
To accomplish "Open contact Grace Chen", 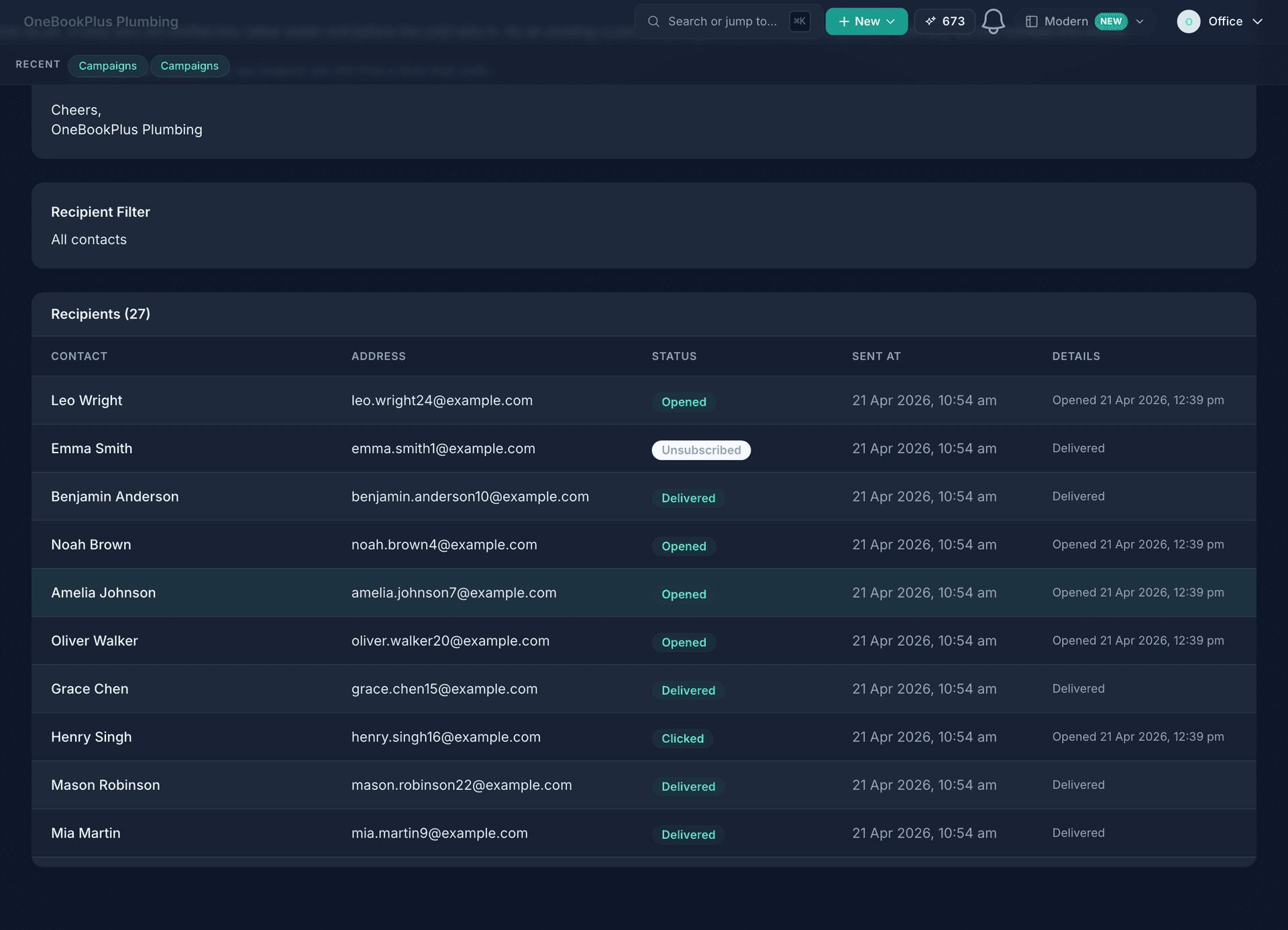I will coord(89,689).
